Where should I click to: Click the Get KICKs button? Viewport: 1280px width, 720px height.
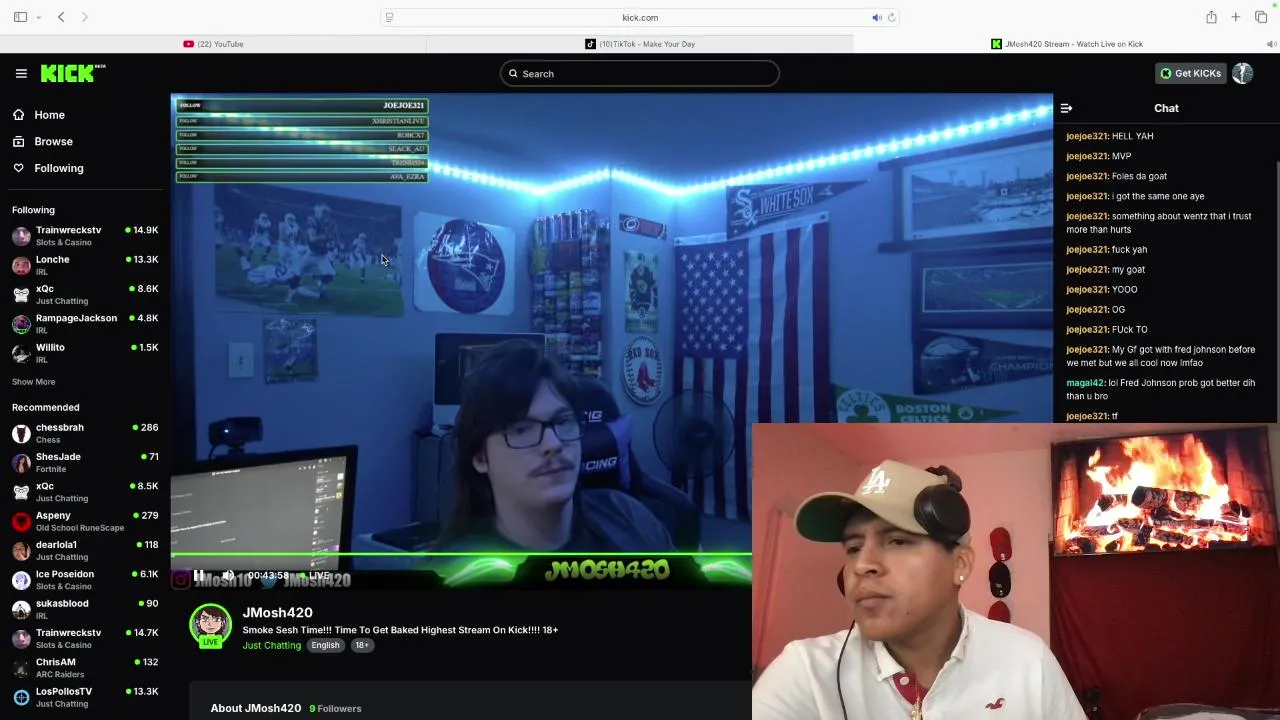[1190, 73]
